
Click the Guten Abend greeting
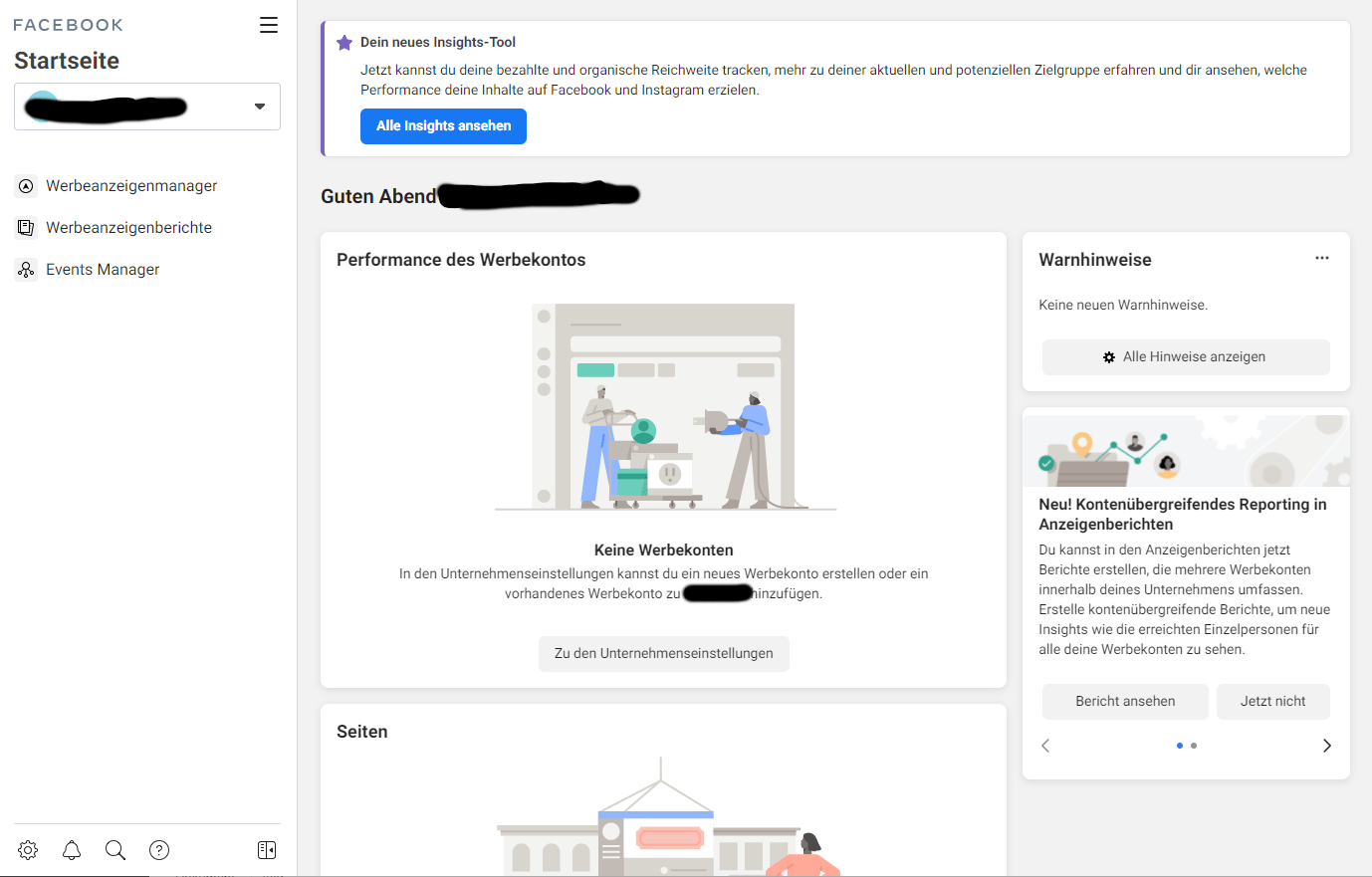(378, 197)
